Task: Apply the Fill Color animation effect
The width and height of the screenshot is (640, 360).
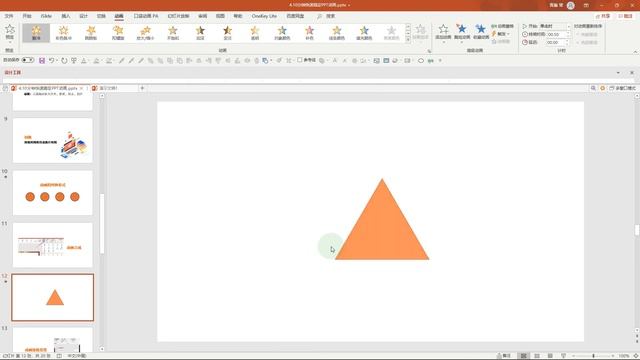Action: click(x=364, y=33)
